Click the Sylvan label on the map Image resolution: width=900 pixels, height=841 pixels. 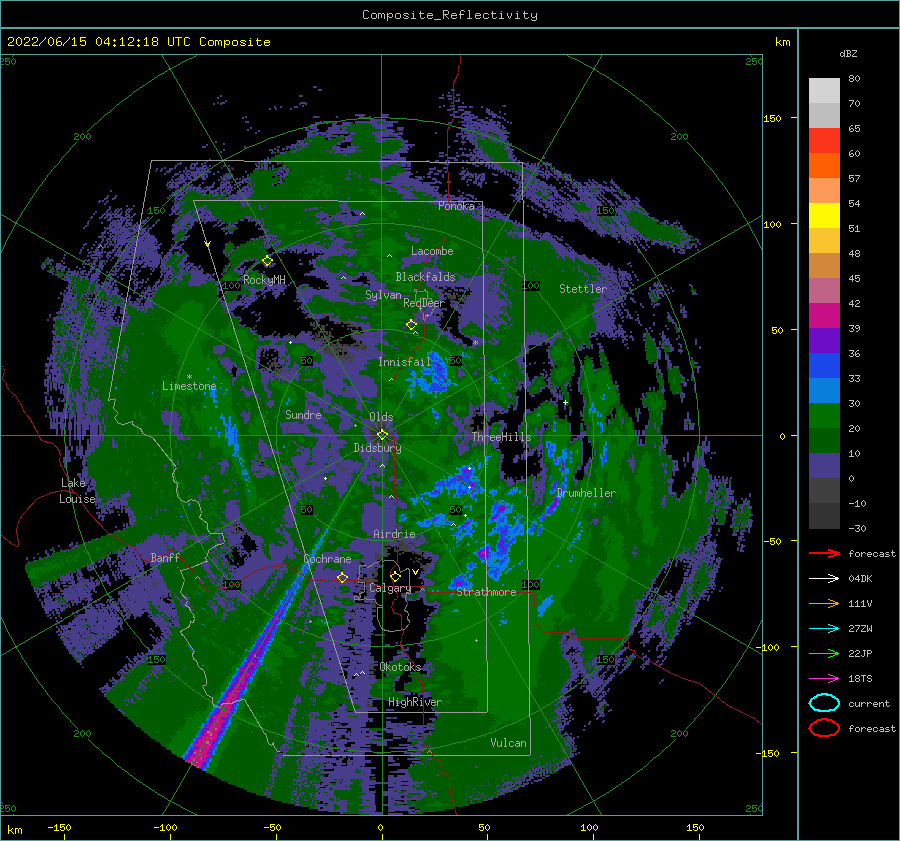383,295
